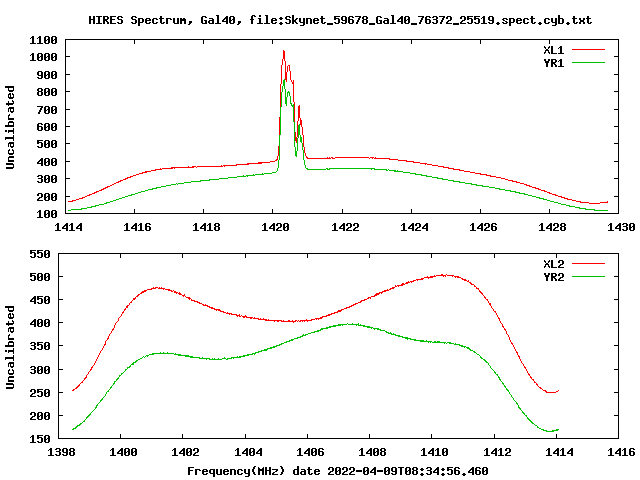Click the tallest red XL1 peak near 1420 MHz
This screenshot has width=640, height=480.
point(284,51)
